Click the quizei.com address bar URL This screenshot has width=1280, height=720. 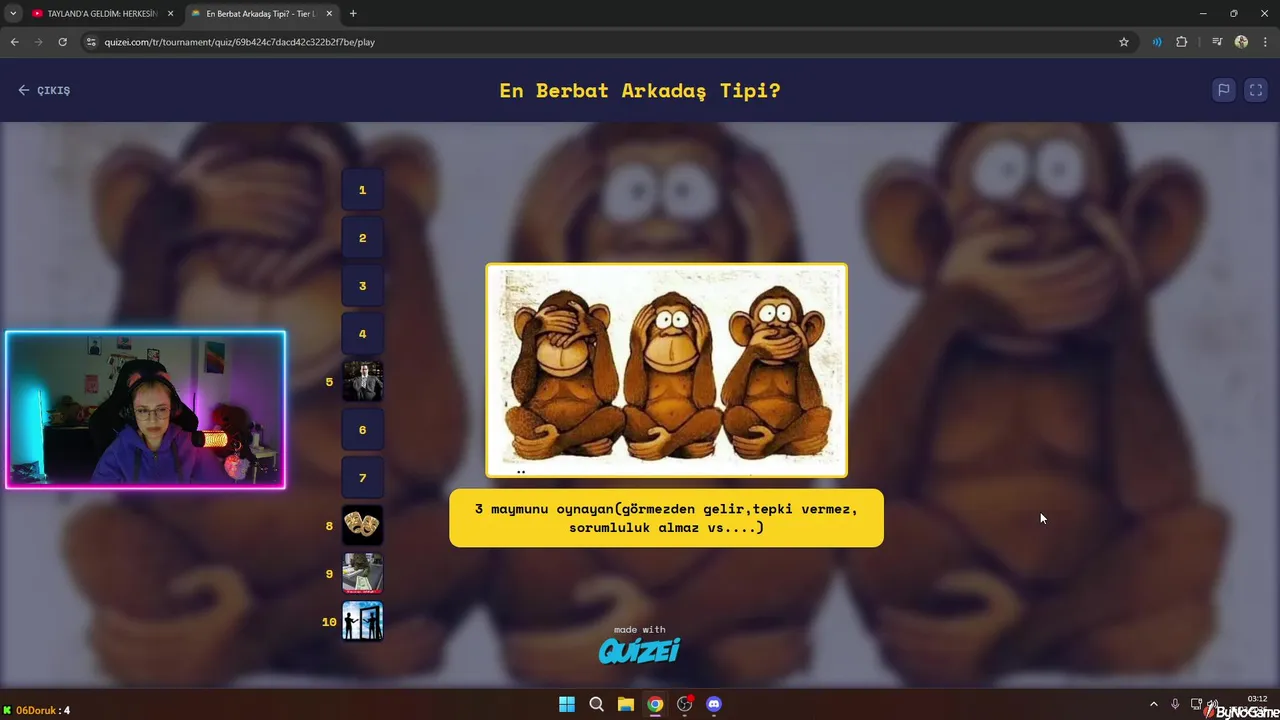(x=240, y=42)
